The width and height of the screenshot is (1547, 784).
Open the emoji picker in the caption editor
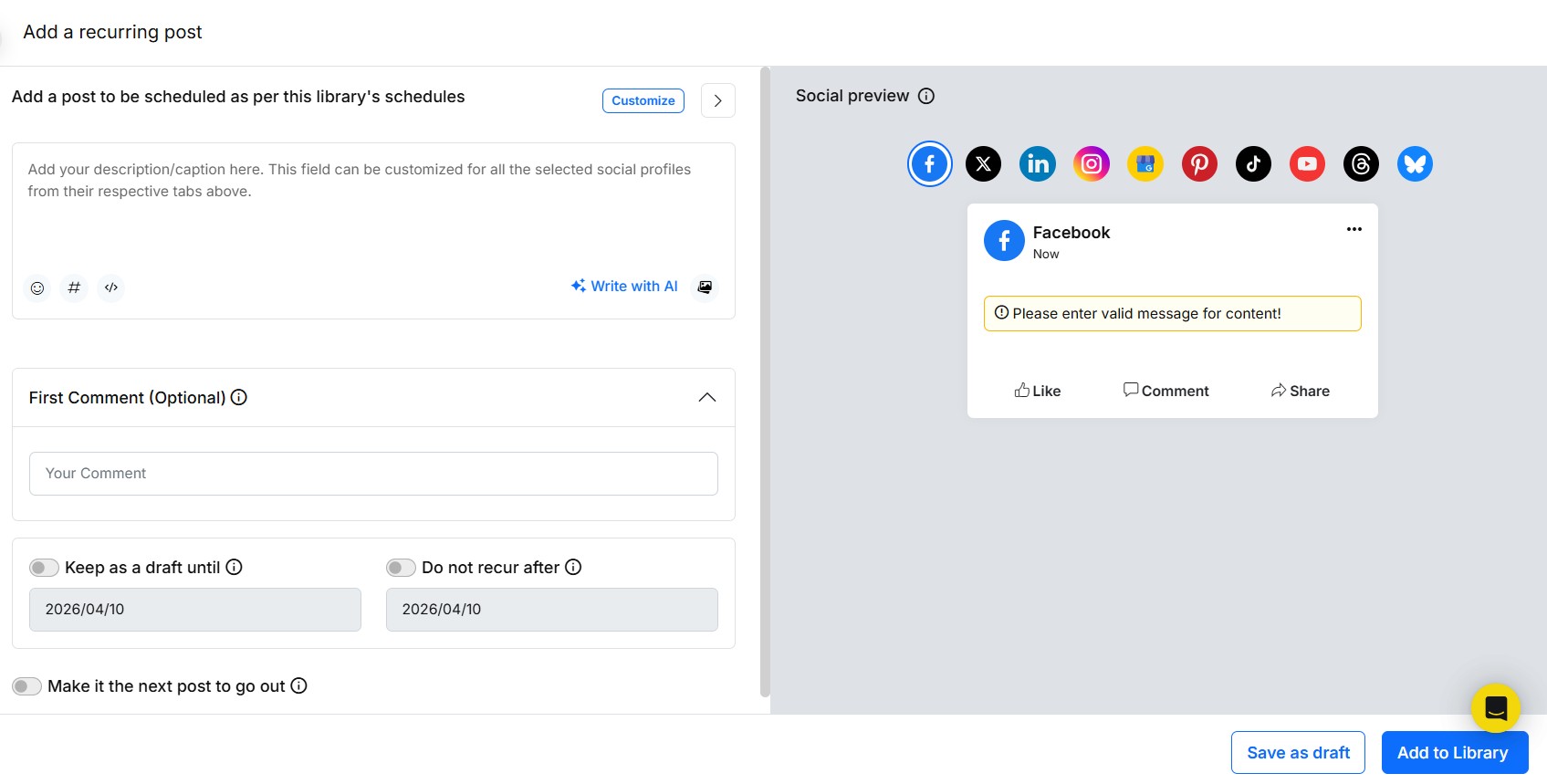pyautogui.click(x=37, y=287)
